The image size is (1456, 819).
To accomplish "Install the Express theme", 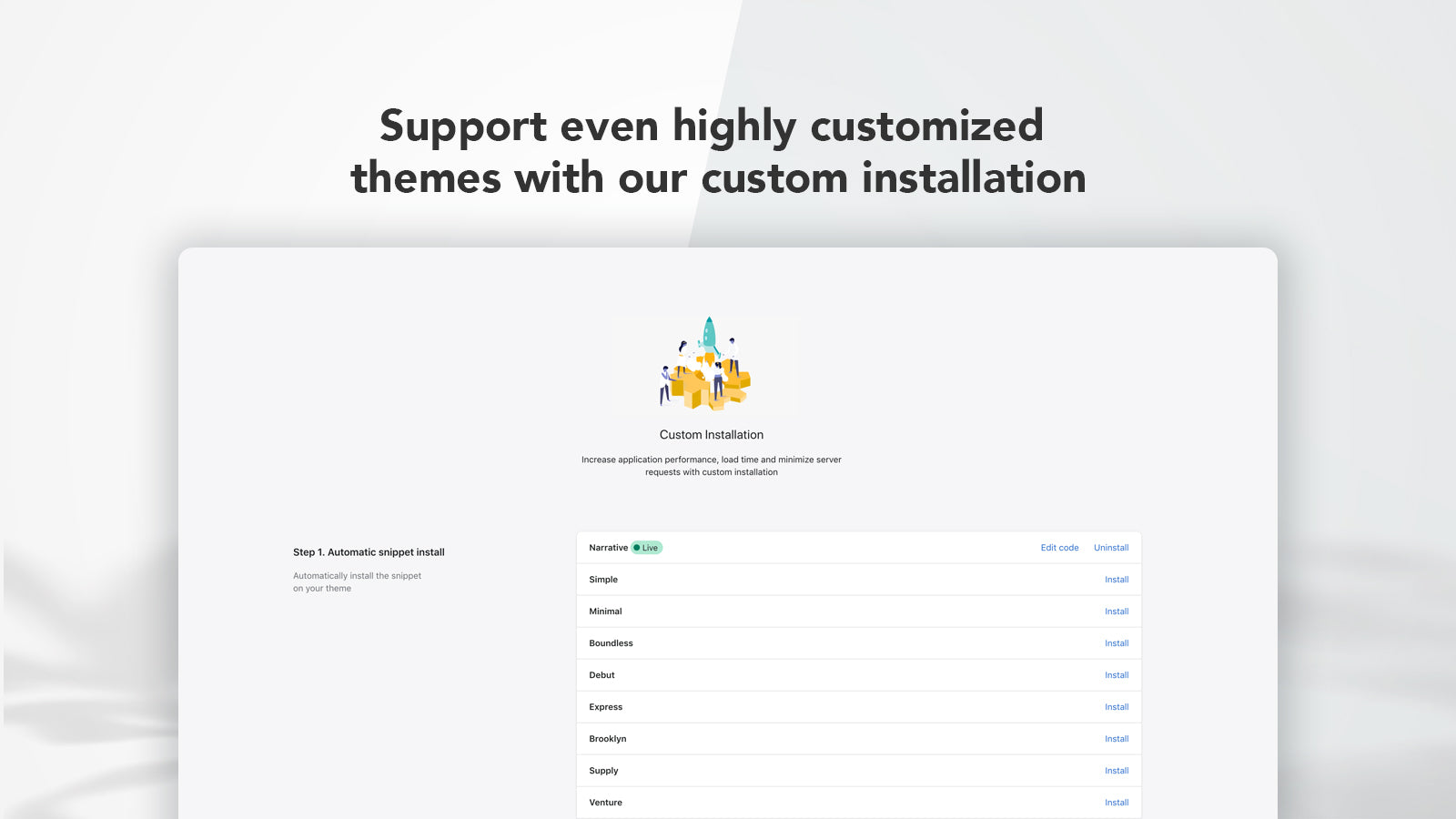I will tap(1117, 706).
